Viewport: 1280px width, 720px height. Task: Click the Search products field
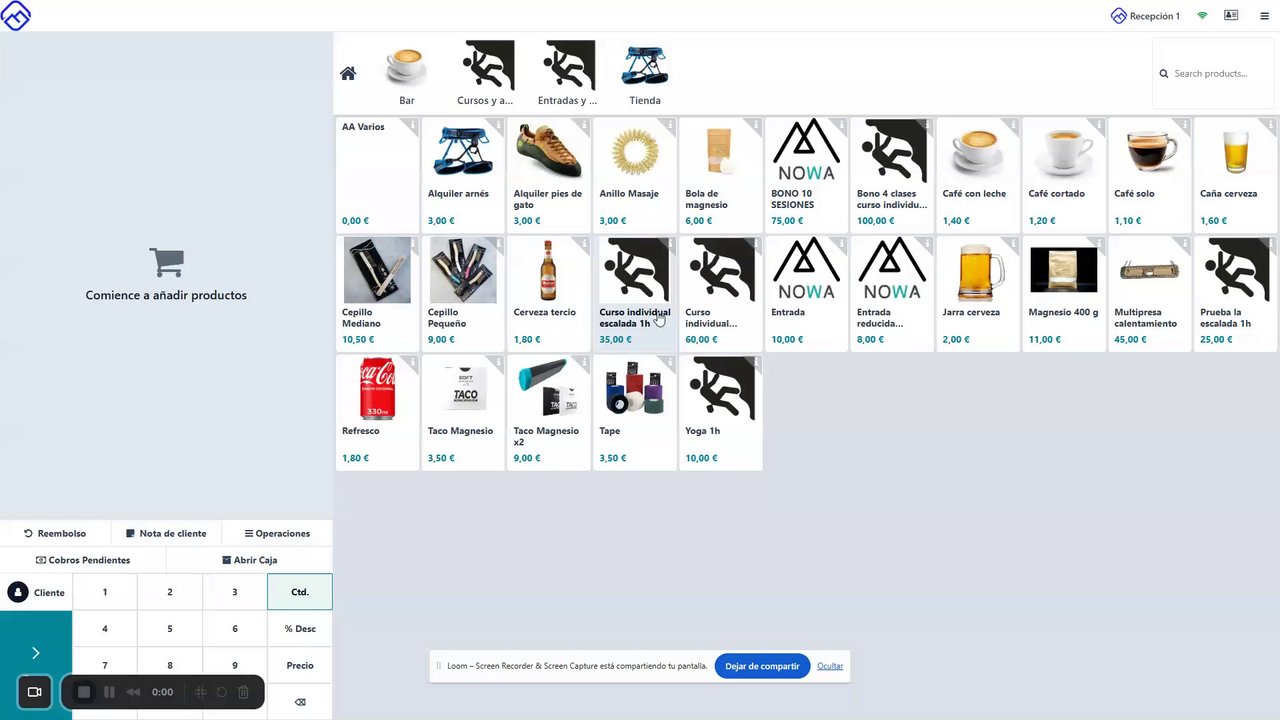click(1213, 73)
